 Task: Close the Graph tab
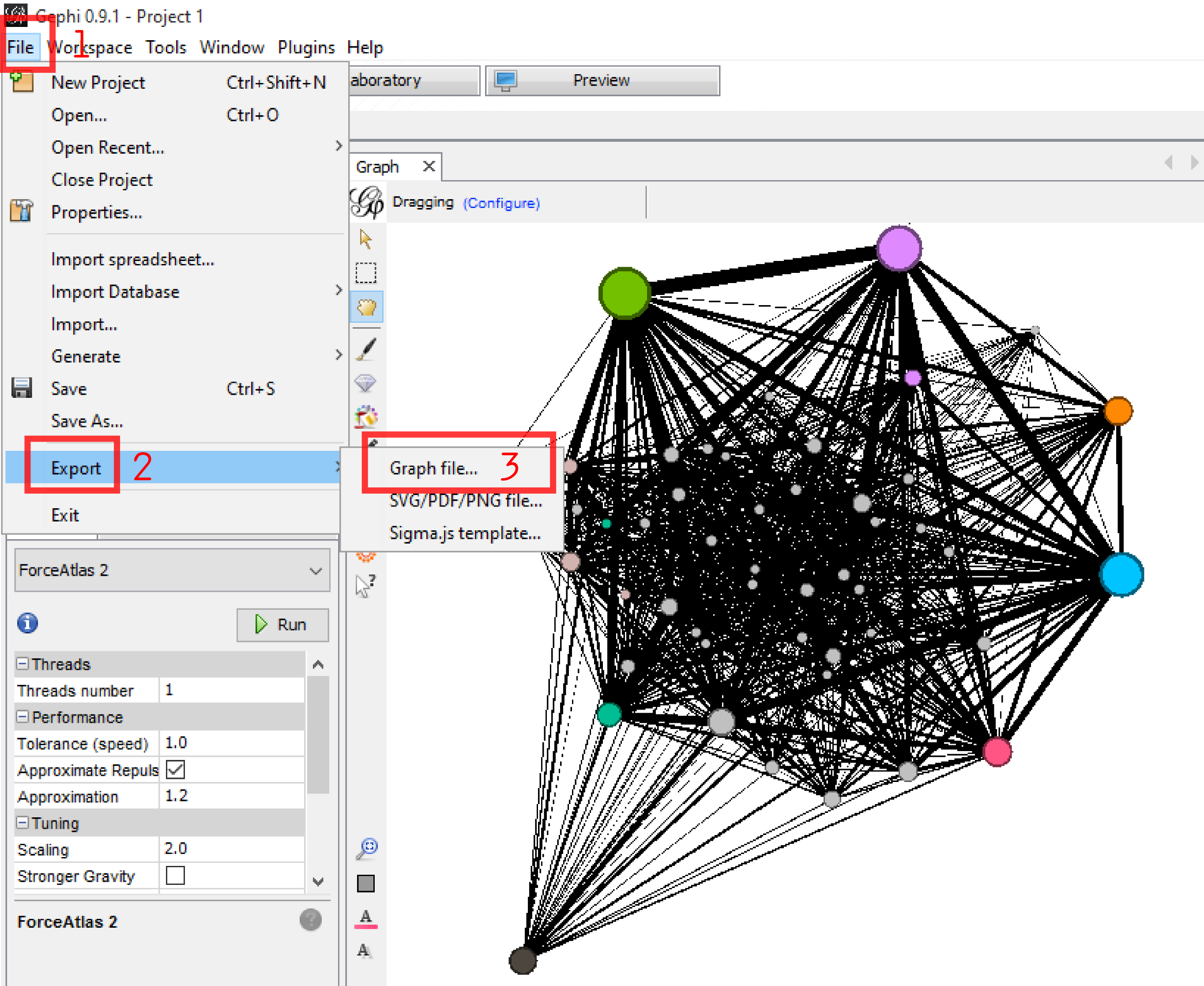[x=429, y=166]
